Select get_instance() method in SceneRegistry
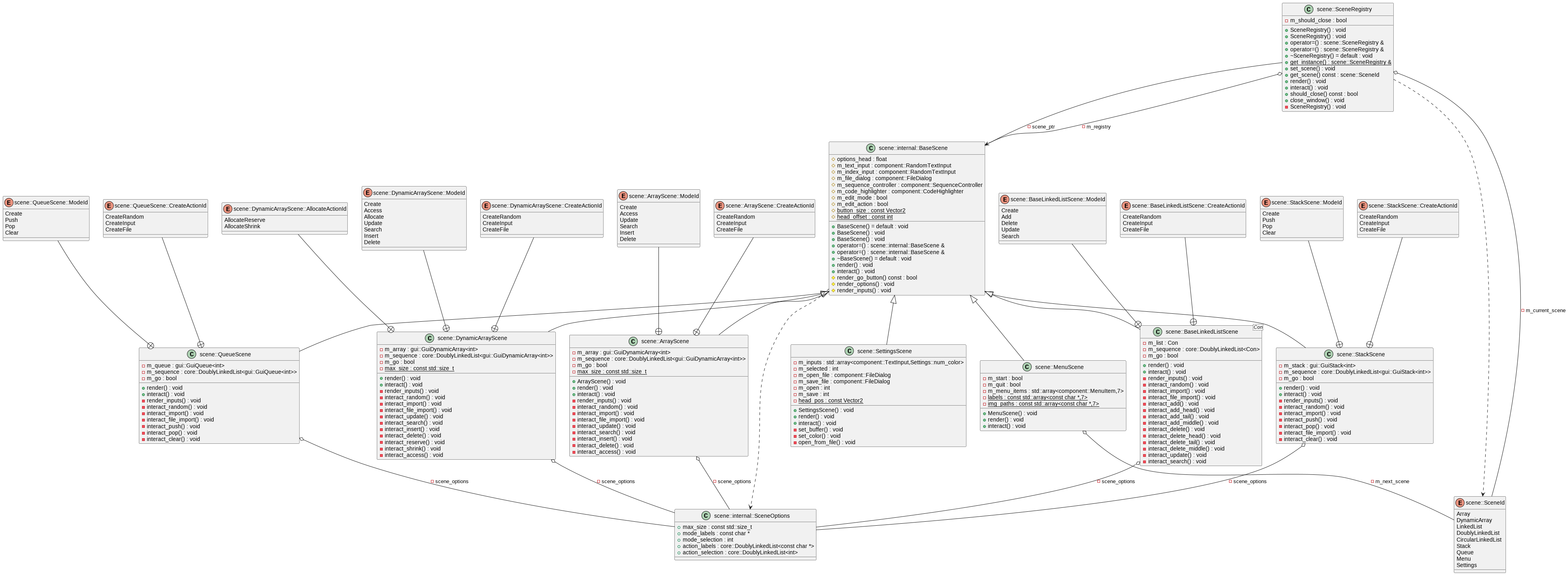The height and width of the screenshot is (575, 1568). [1340, 62]
